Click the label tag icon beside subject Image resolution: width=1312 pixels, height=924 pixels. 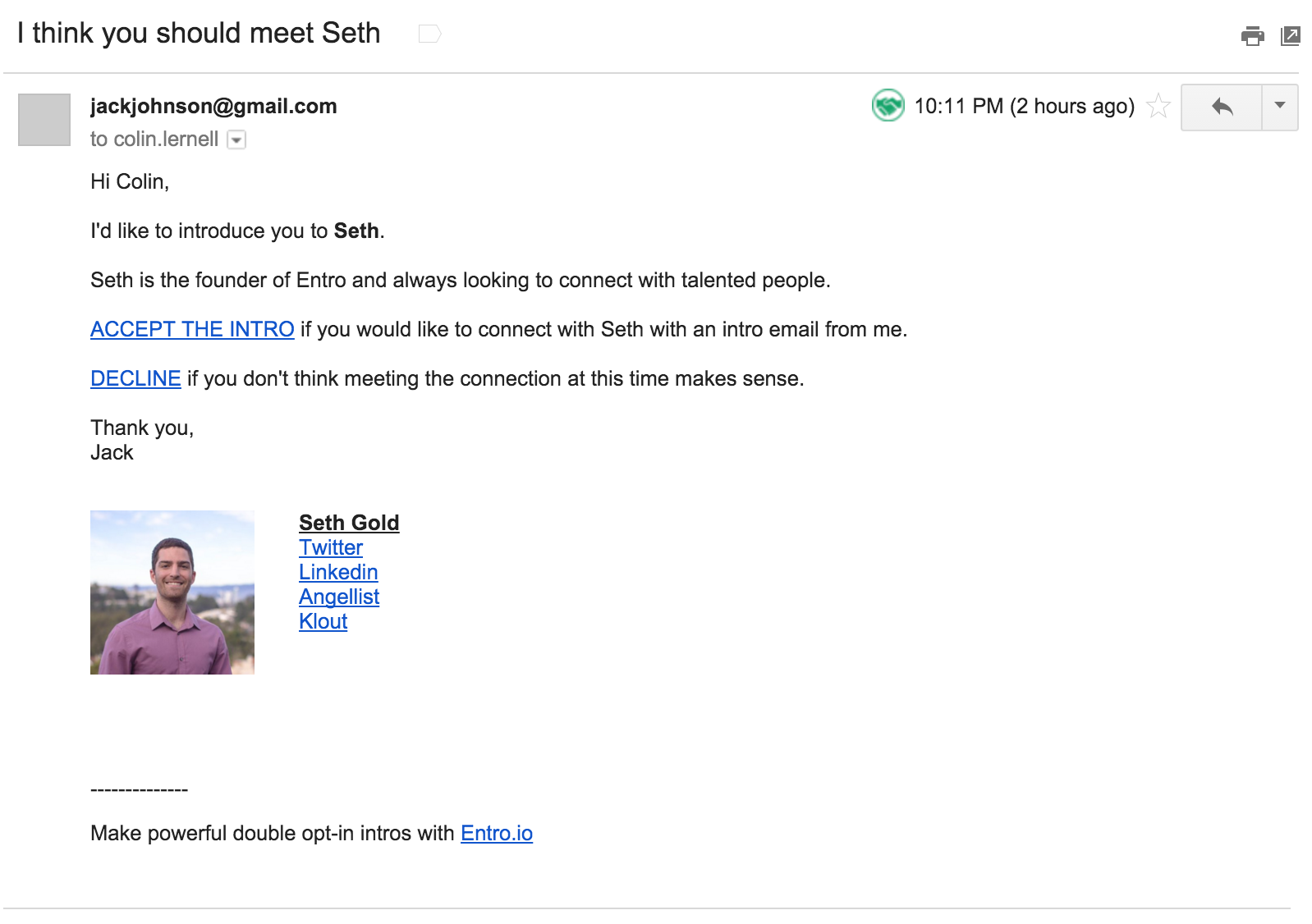click(429, 34)
